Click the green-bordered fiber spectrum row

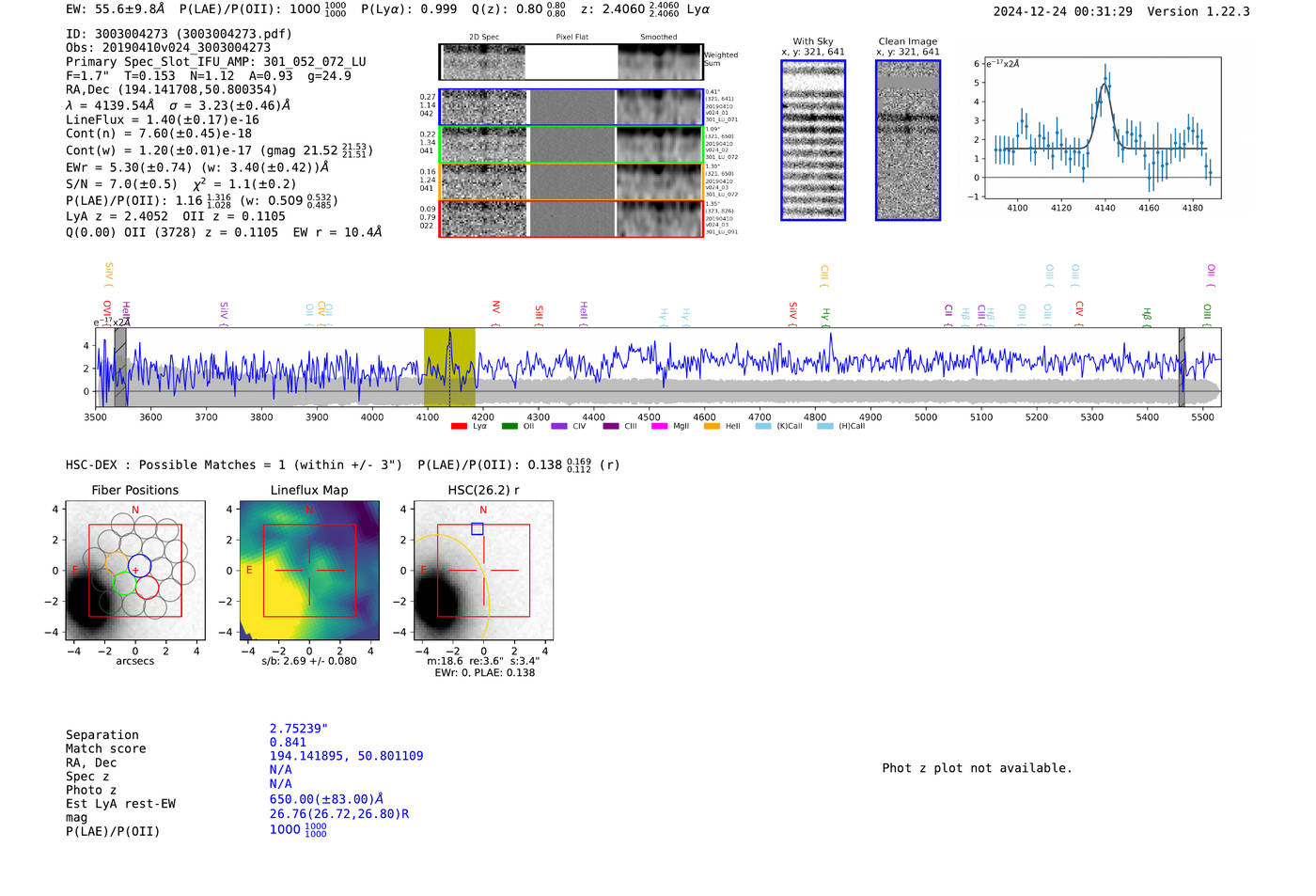point(572,145)
